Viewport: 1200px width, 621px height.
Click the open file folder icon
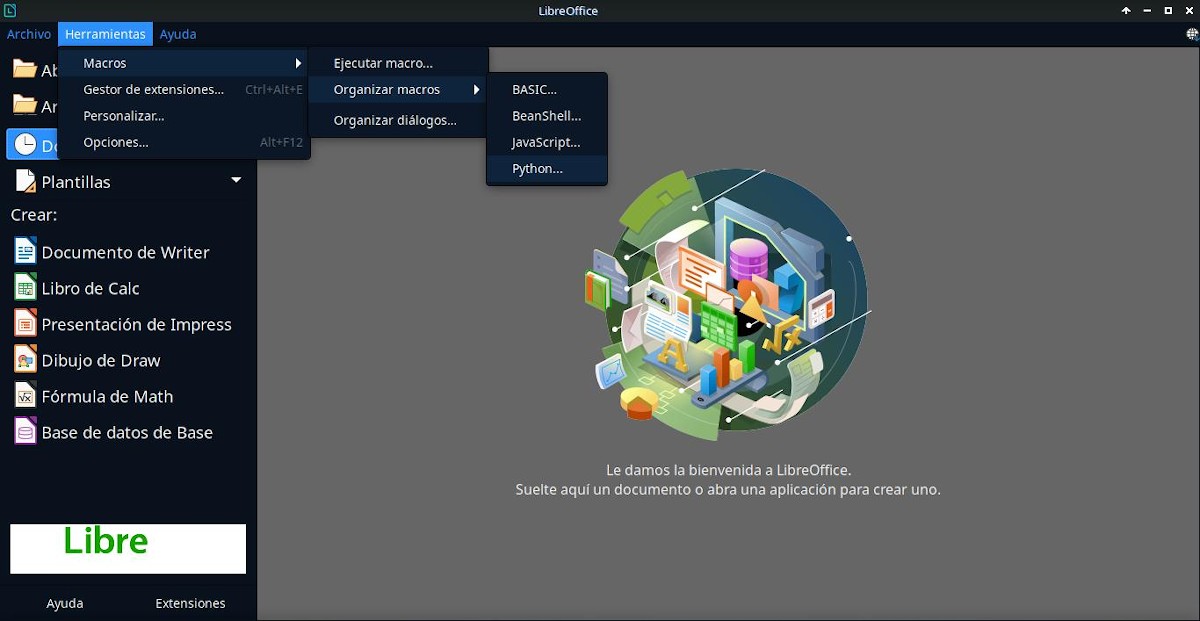[x=24, y=69]
